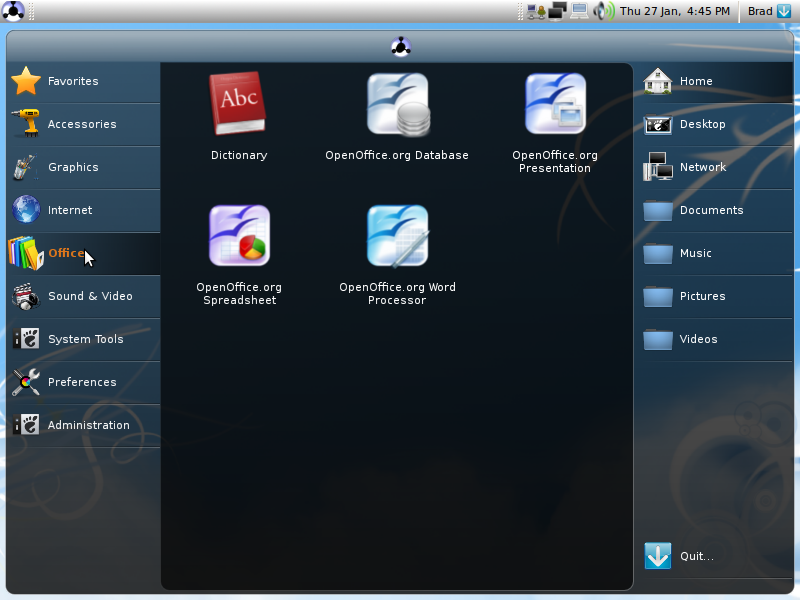The width and height of the screenshot is (800, 600).
Task: Select the Office category label
Action: point(66,253)
